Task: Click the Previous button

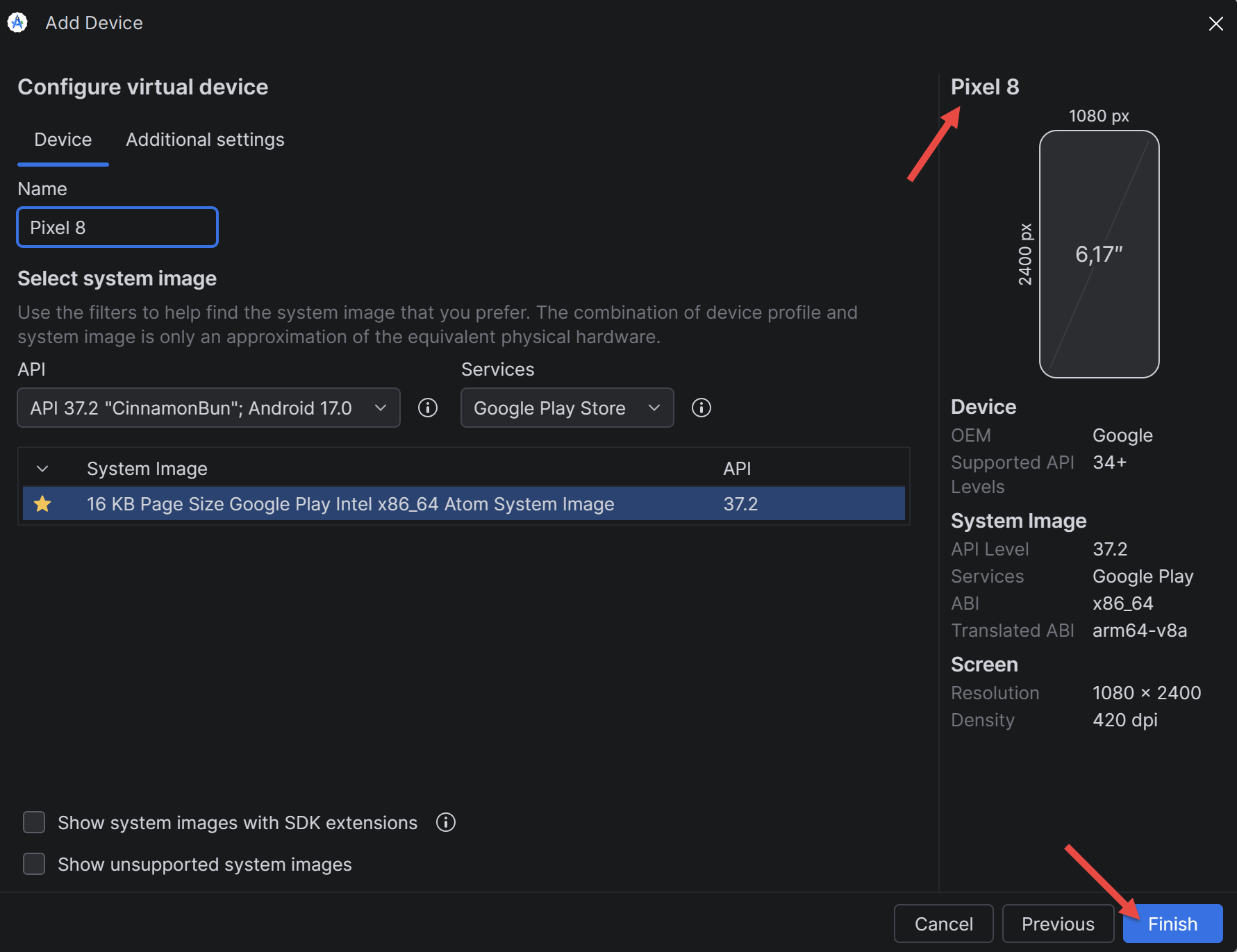Action: 1058,924
